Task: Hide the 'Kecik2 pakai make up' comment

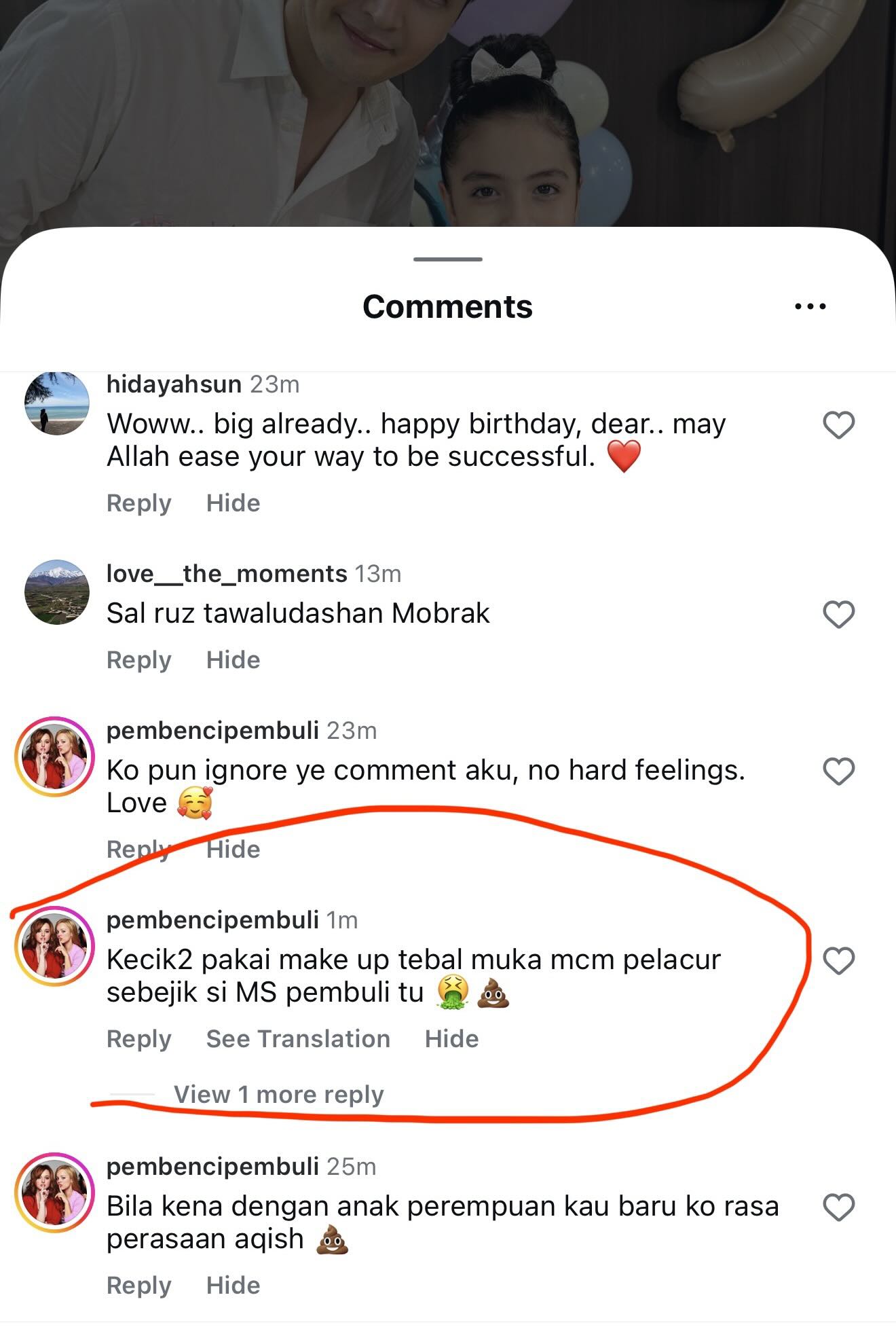Action: (x=451, y=1039)
